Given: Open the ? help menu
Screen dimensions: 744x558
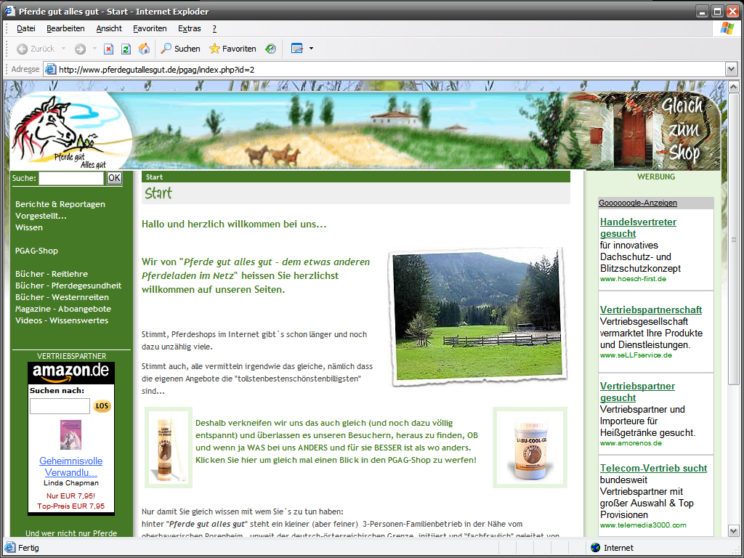Looking at the screenshot, I should tap(214, 28).
